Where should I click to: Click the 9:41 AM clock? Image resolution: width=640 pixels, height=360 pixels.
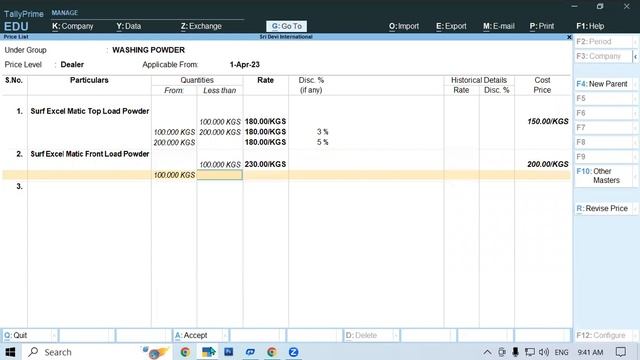(590, 352)
